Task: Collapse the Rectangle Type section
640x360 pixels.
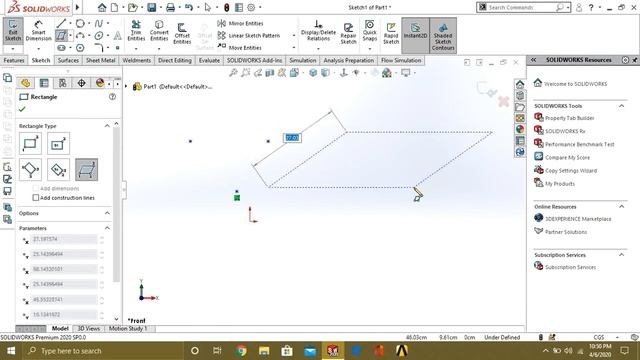Action: click(107, 126)
